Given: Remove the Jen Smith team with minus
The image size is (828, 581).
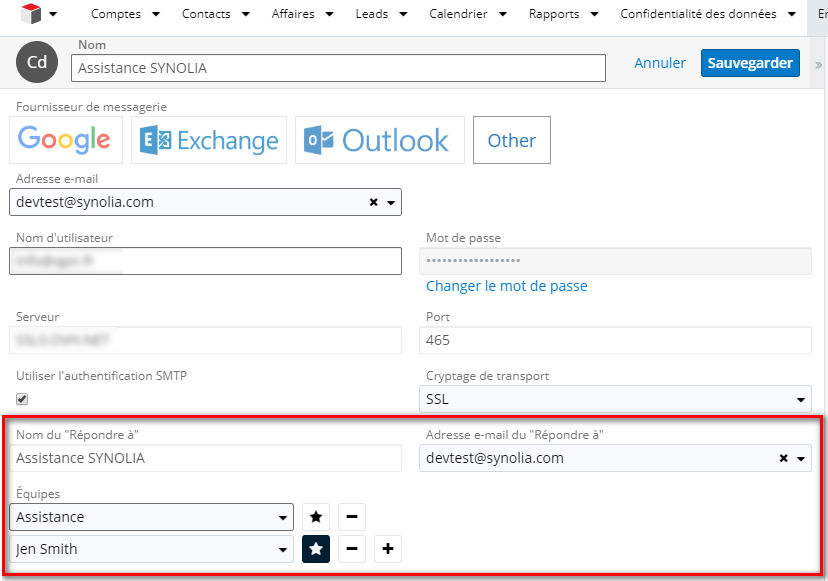Looking at the screenshot, I should pos(352,549).
